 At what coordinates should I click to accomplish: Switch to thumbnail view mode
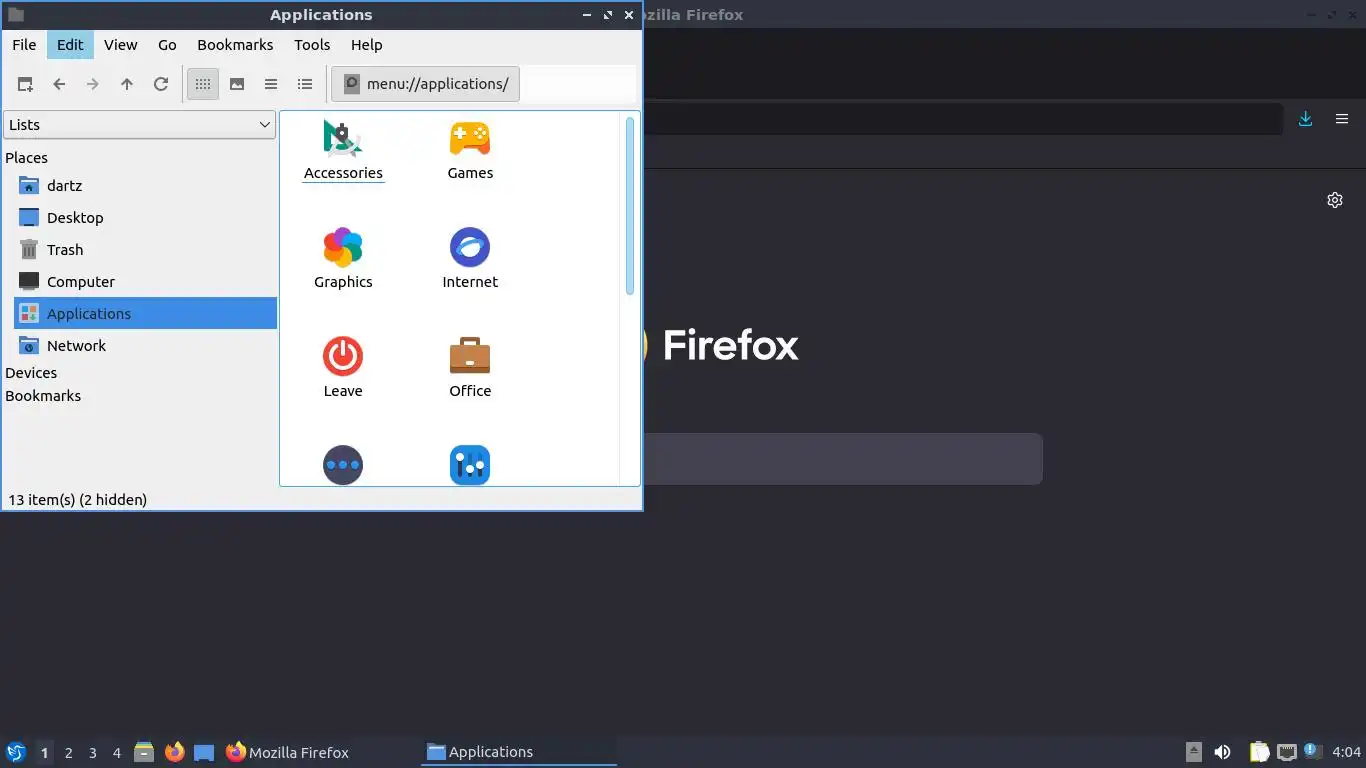click(x=237, y=84)
